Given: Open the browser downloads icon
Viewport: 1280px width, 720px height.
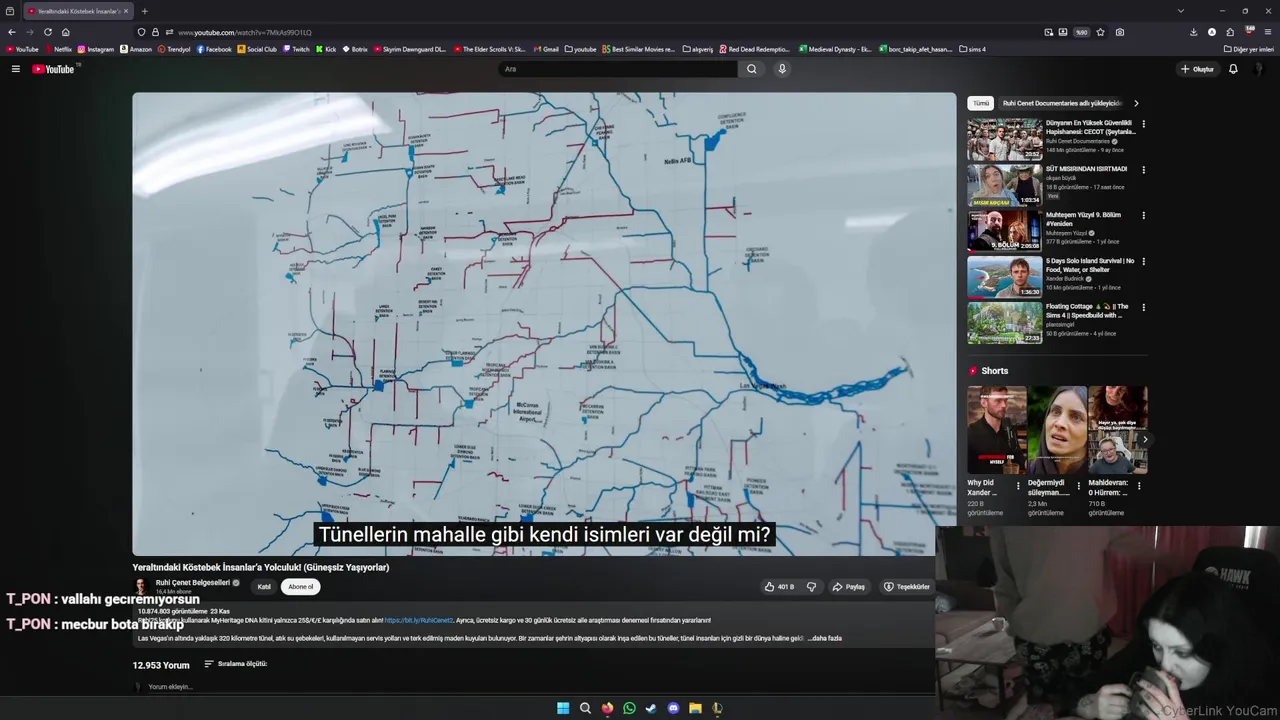Looking at the screenshot, I should point(1194,32).
